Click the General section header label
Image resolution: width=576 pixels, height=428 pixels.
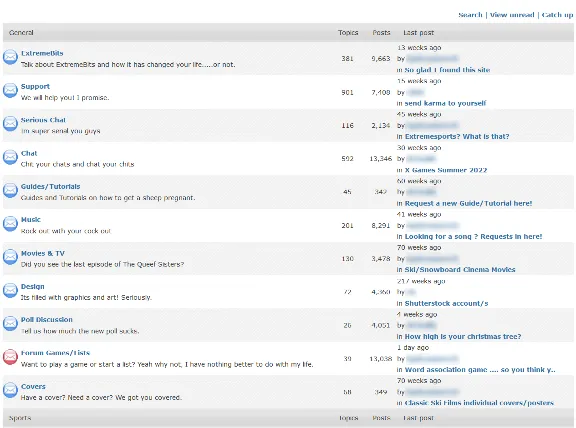tap(21, 32)
